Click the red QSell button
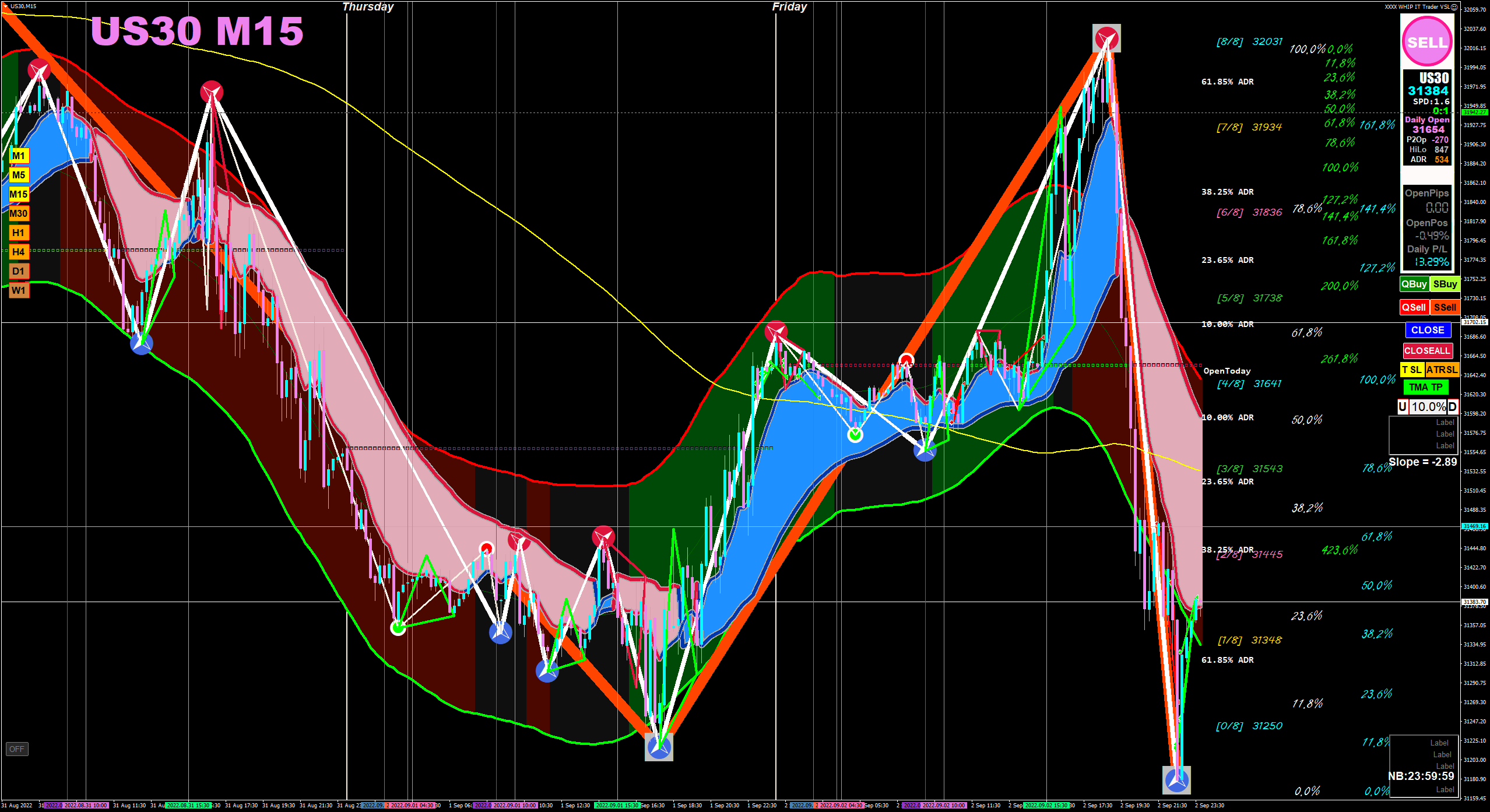The height and width of the screenshot is (812, 1490). coord(1414,307)
